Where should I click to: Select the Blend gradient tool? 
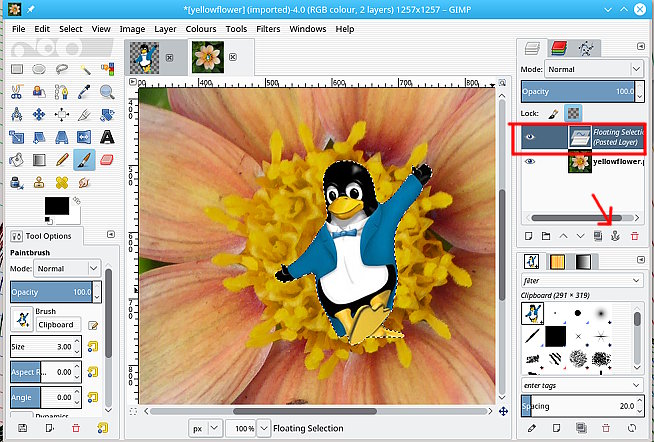[39, 160]
